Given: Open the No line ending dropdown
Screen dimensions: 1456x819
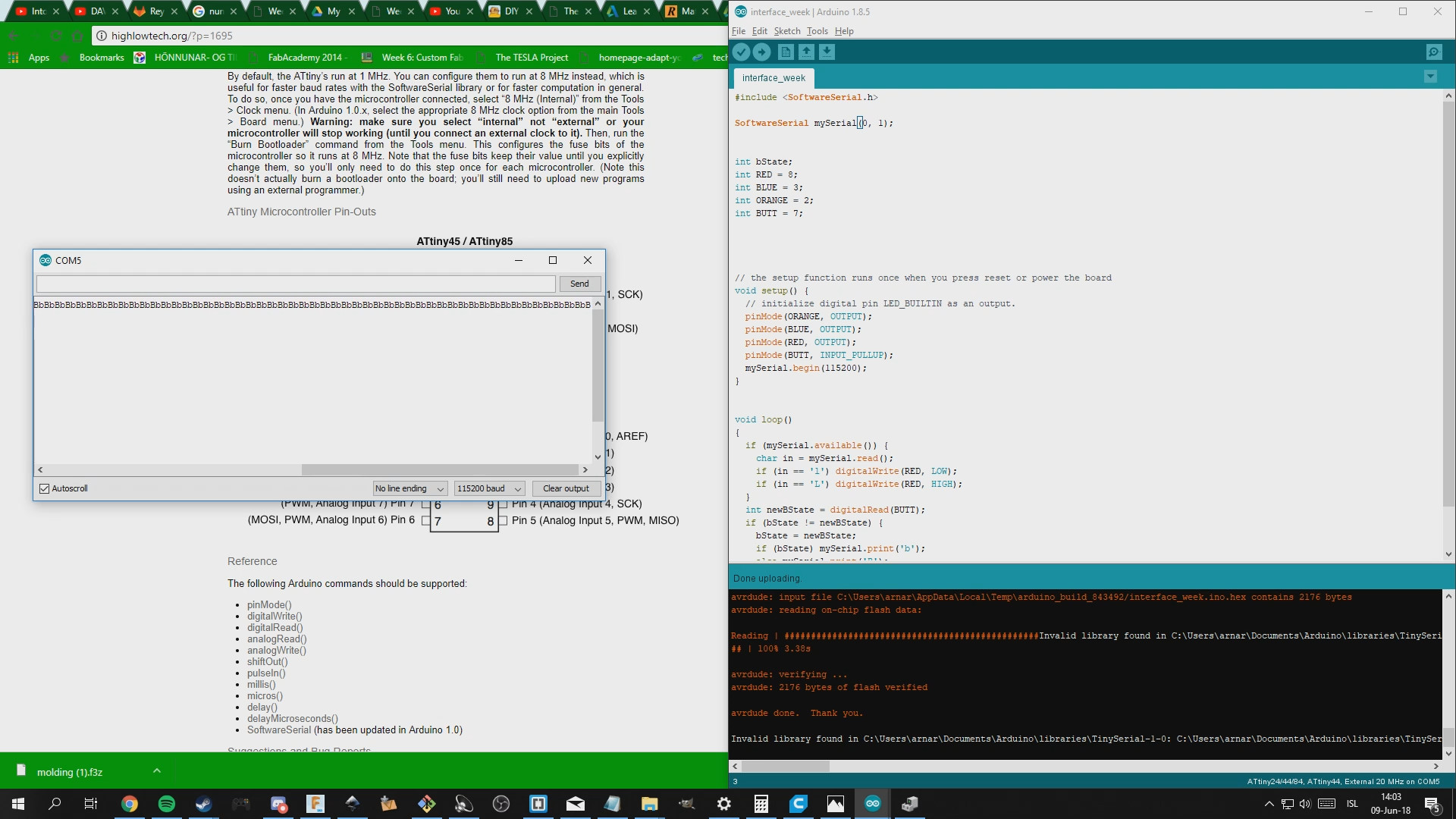Looking at the screenshot, I should tap(409, 488).
